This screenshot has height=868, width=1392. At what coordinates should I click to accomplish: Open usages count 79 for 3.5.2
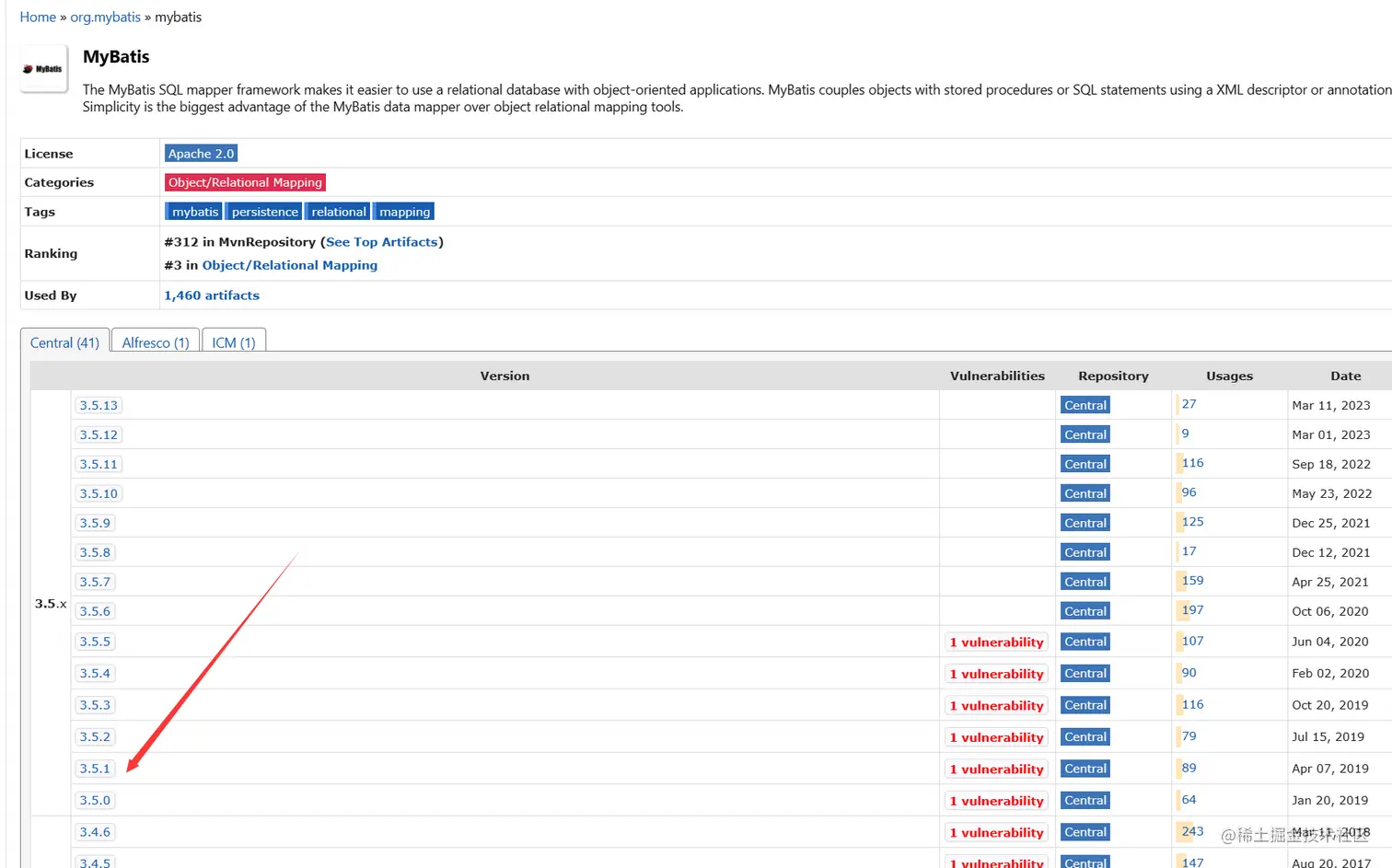click(1189, 736)
